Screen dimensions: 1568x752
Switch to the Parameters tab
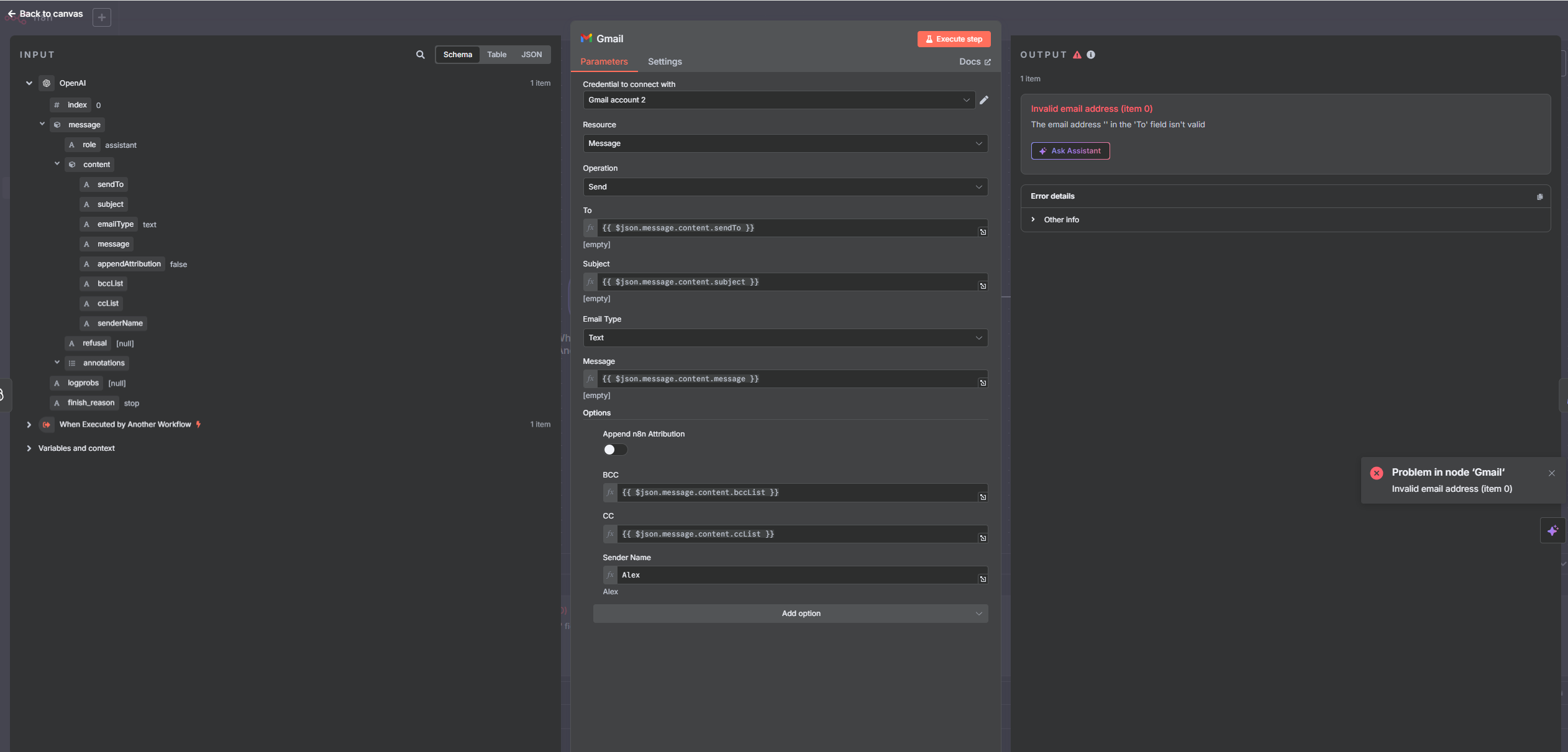click(x=604, y=61)
